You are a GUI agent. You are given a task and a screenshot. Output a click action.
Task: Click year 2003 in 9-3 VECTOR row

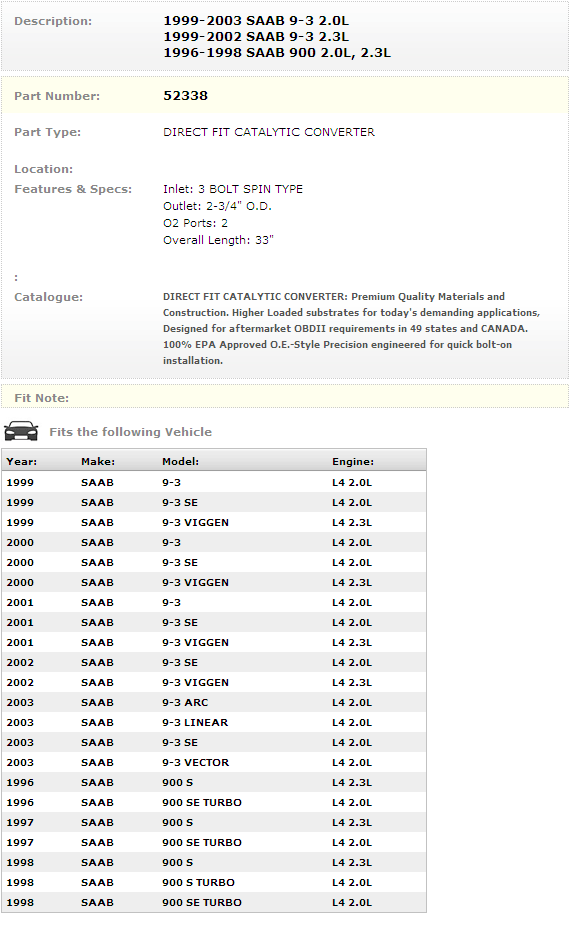pyautogui.click(x=20, y=763)
